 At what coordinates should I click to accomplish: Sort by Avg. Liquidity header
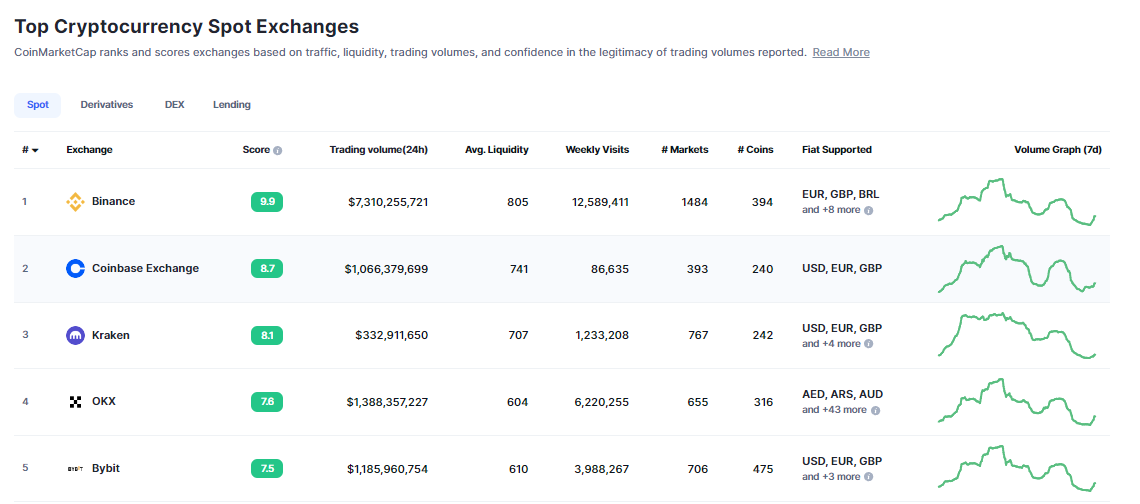(x=497, y=150)
